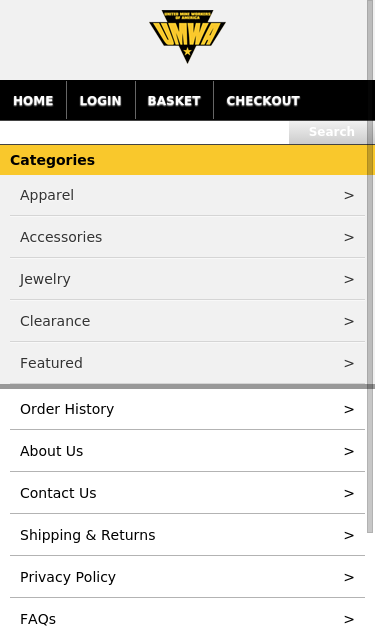375x627 pixels.
Task: Click the Privacy Policy arrow icon
Action: [349, 577]
